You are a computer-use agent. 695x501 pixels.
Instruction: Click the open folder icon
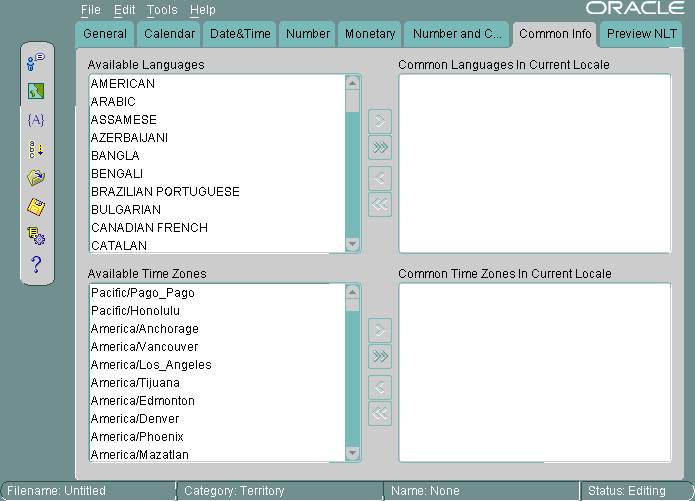[x=36, y=178]
